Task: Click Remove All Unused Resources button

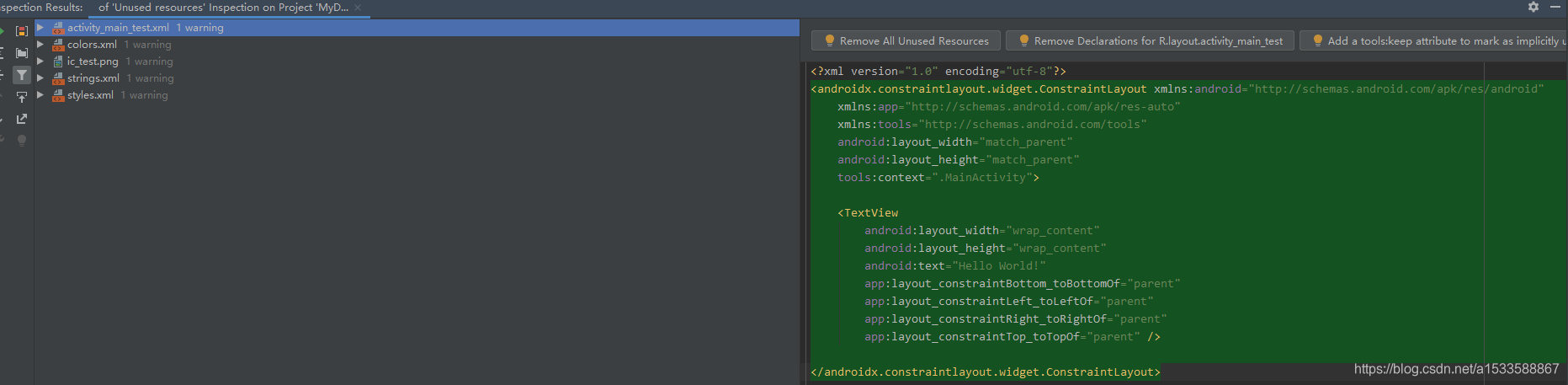Action: [x=906, y=40]
